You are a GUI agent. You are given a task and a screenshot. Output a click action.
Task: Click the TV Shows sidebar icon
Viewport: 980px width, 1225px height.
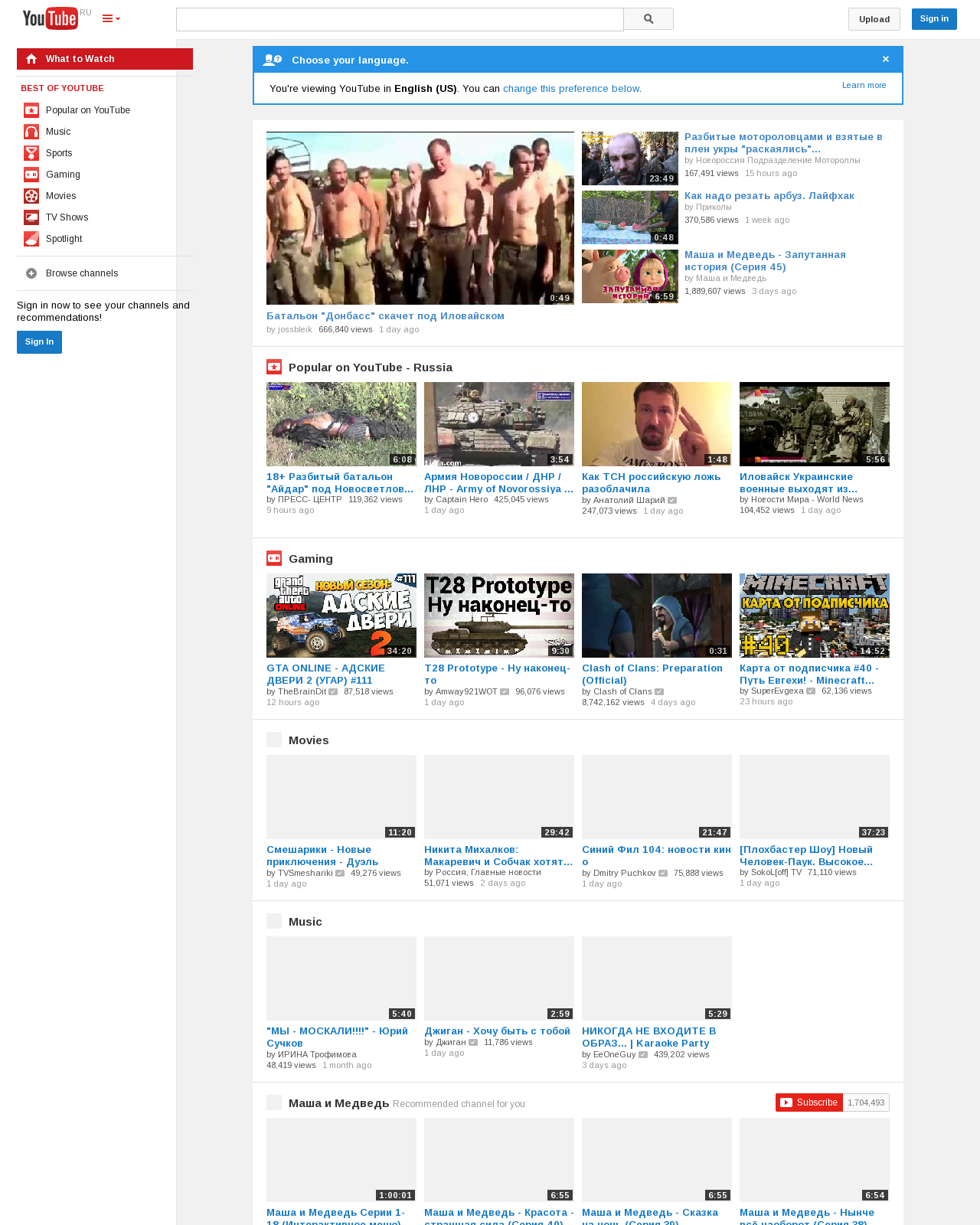31,217
